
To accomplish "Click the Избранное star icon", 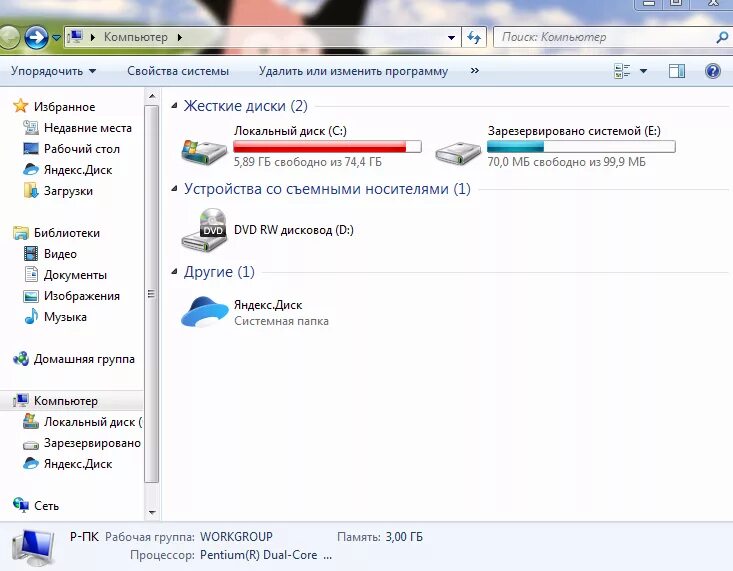I will (21, 106).
